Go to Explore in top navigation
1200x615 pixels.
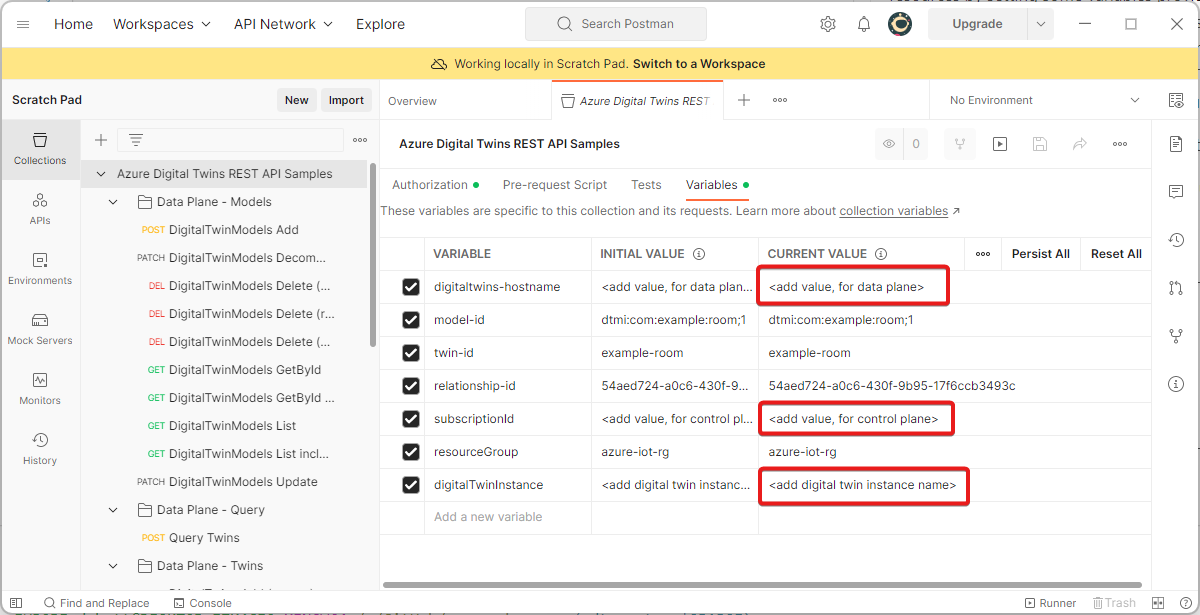(380, 24)
